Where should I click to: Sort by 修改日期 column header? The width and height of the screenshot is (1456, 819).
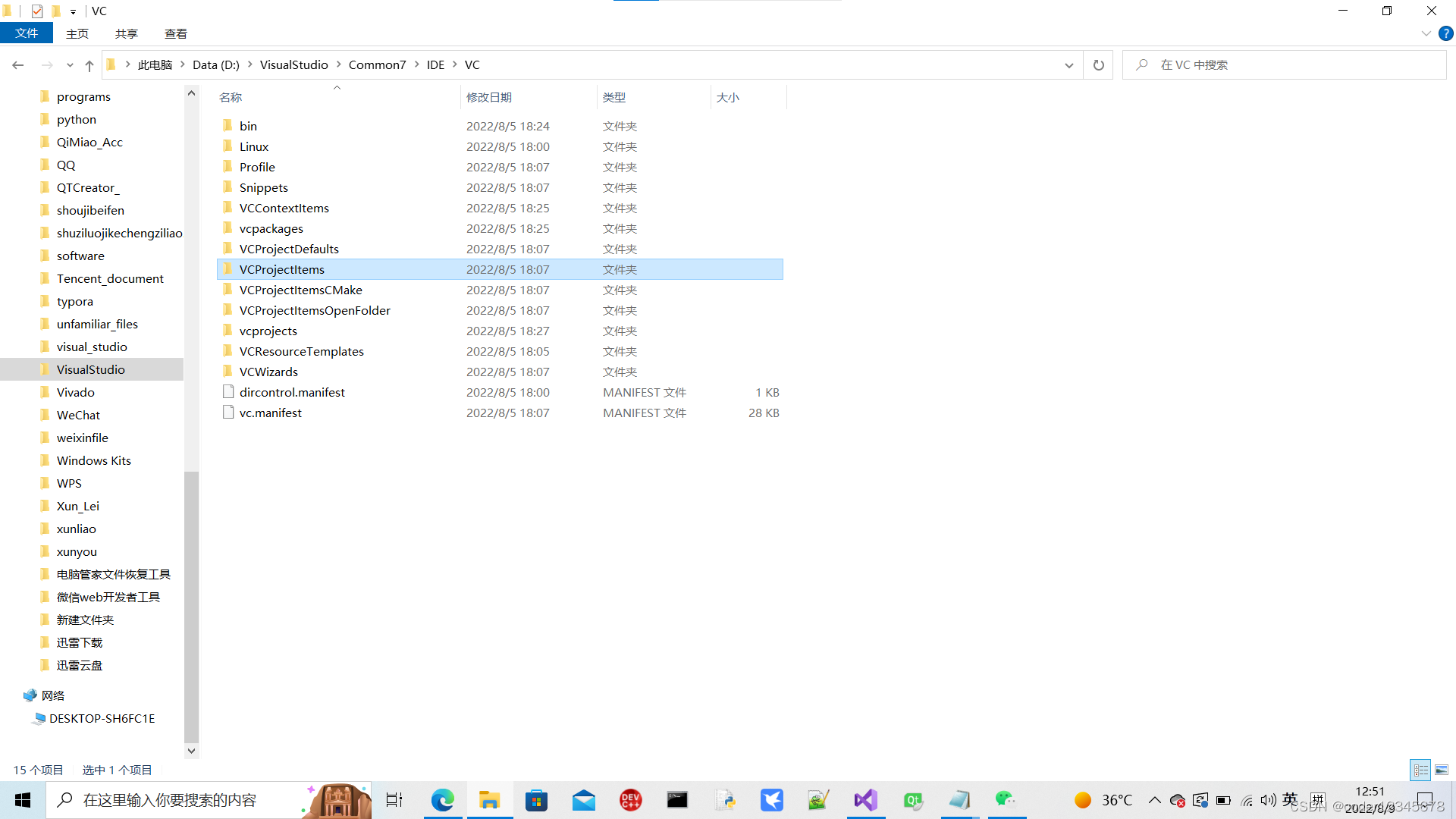click(x=489, y=97)
